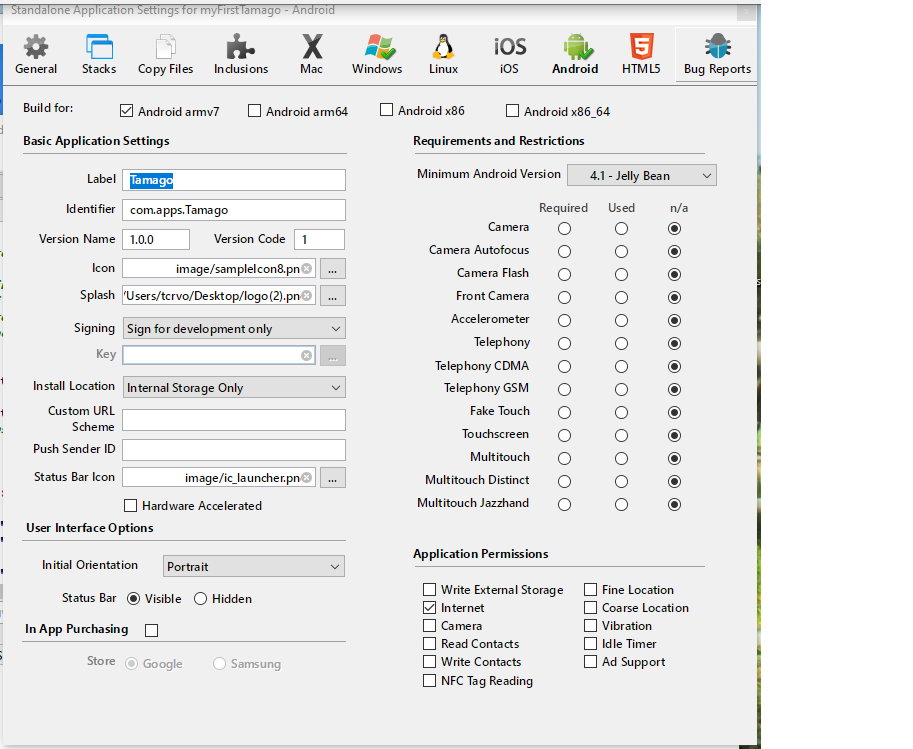Click the browse button next to Splash
Screen dimensions: 913x749
click(333, 296)
